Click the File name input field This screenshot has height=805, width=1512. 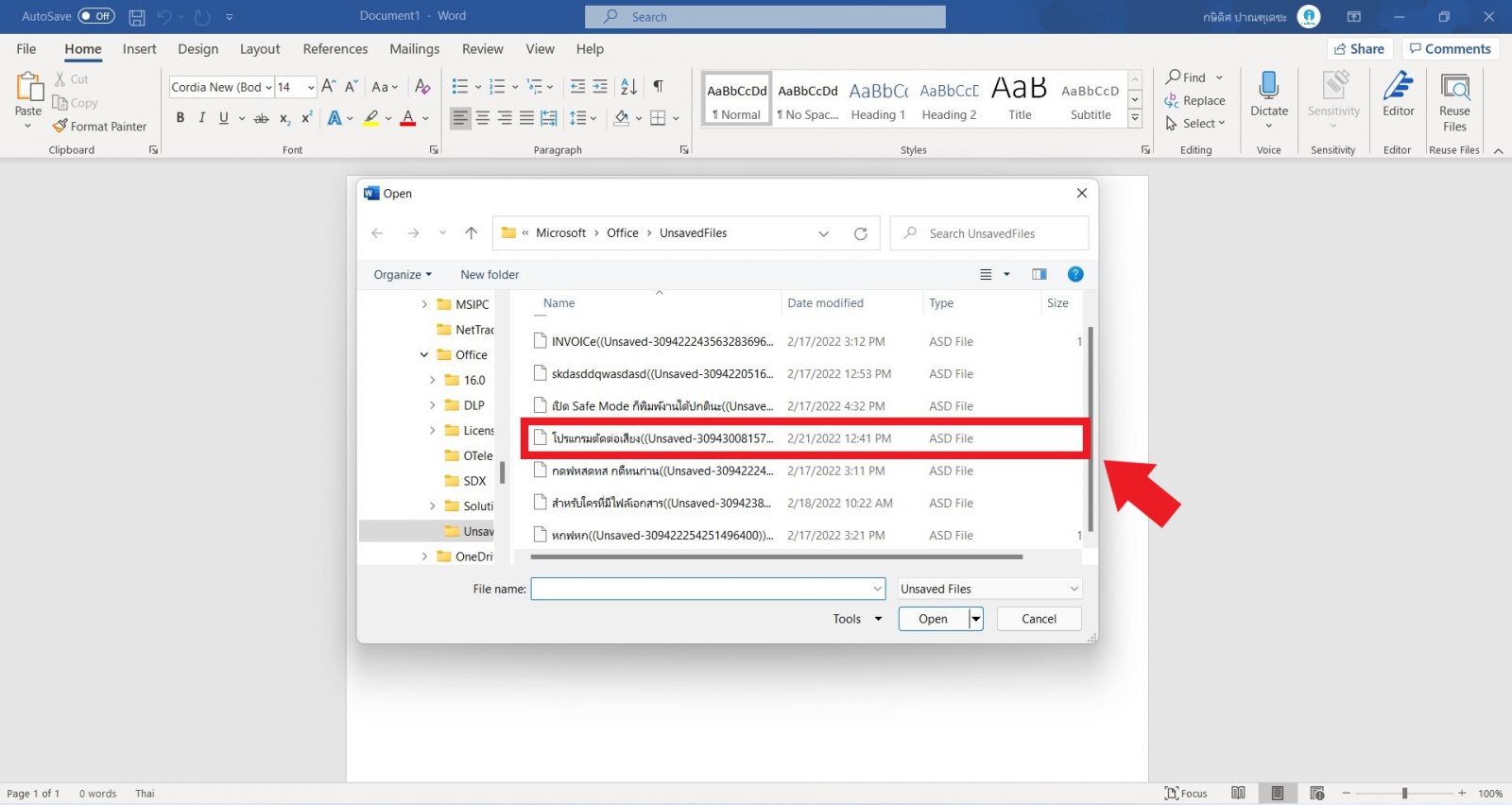[x=701, y=589]
